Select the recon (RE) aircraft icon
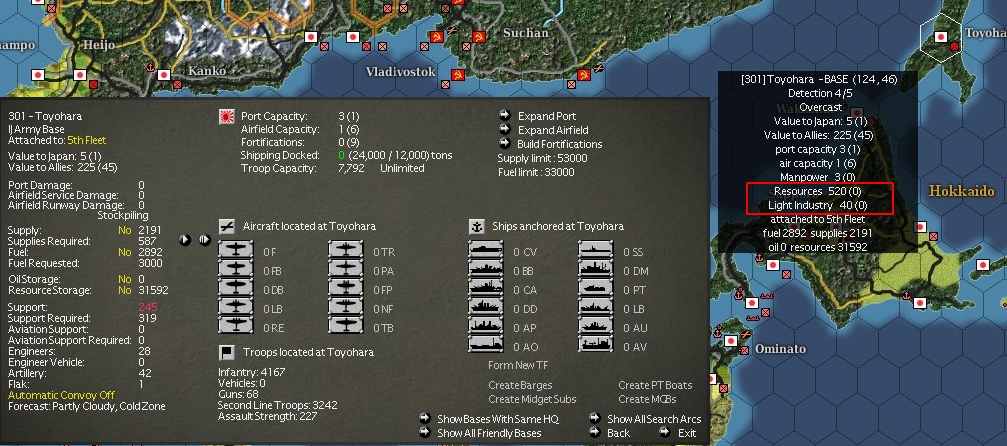 (236, 325)
